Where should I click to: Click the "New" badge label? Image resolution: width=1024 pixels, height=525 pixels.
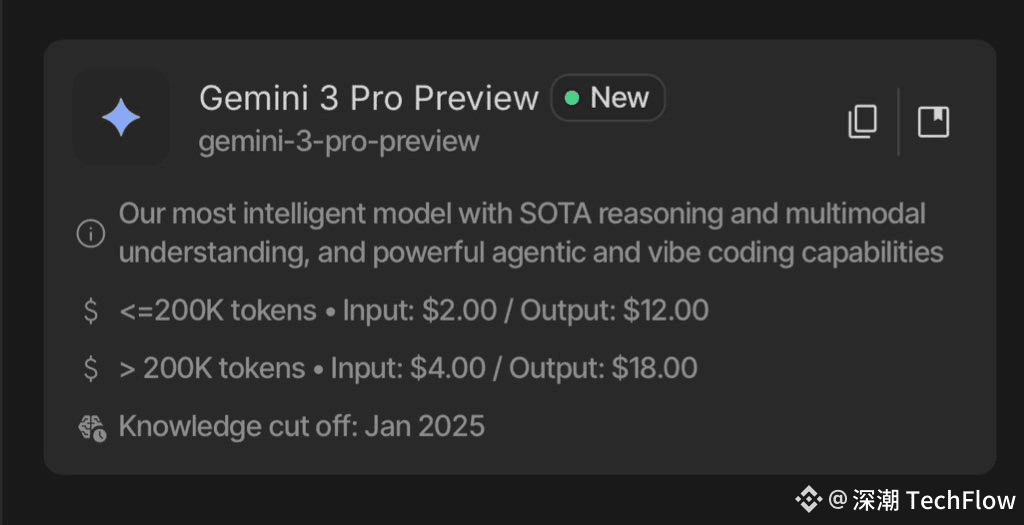coord(619,98)
